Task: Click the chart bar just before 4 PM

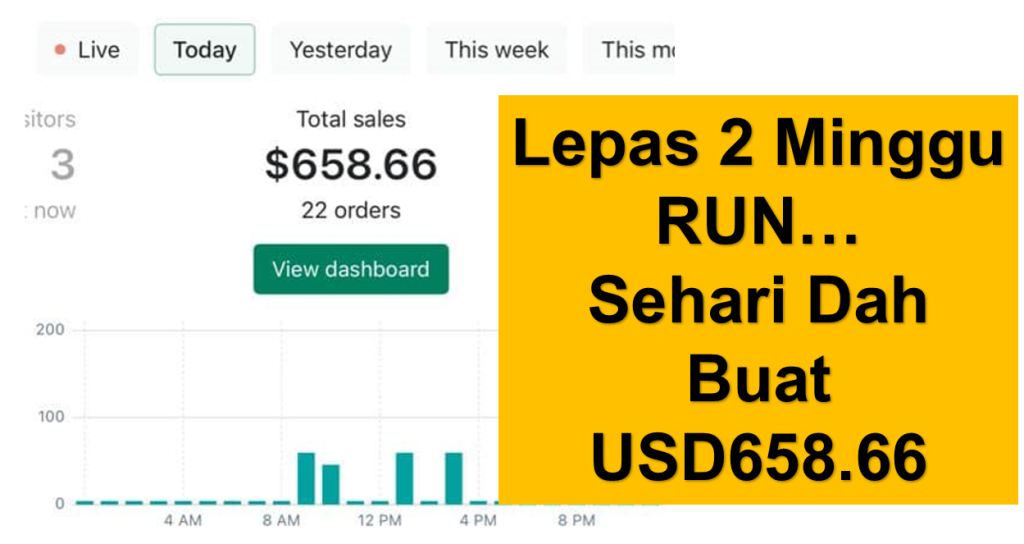Action: 454,478
